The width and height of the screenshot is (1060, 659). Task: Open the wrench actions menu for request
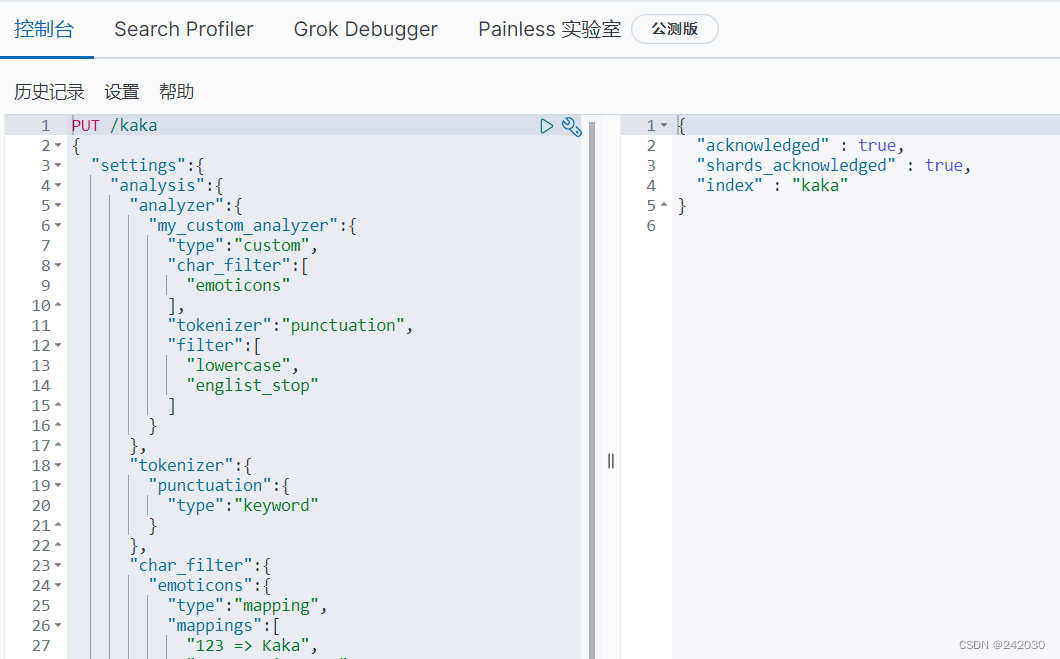point(571,126)
